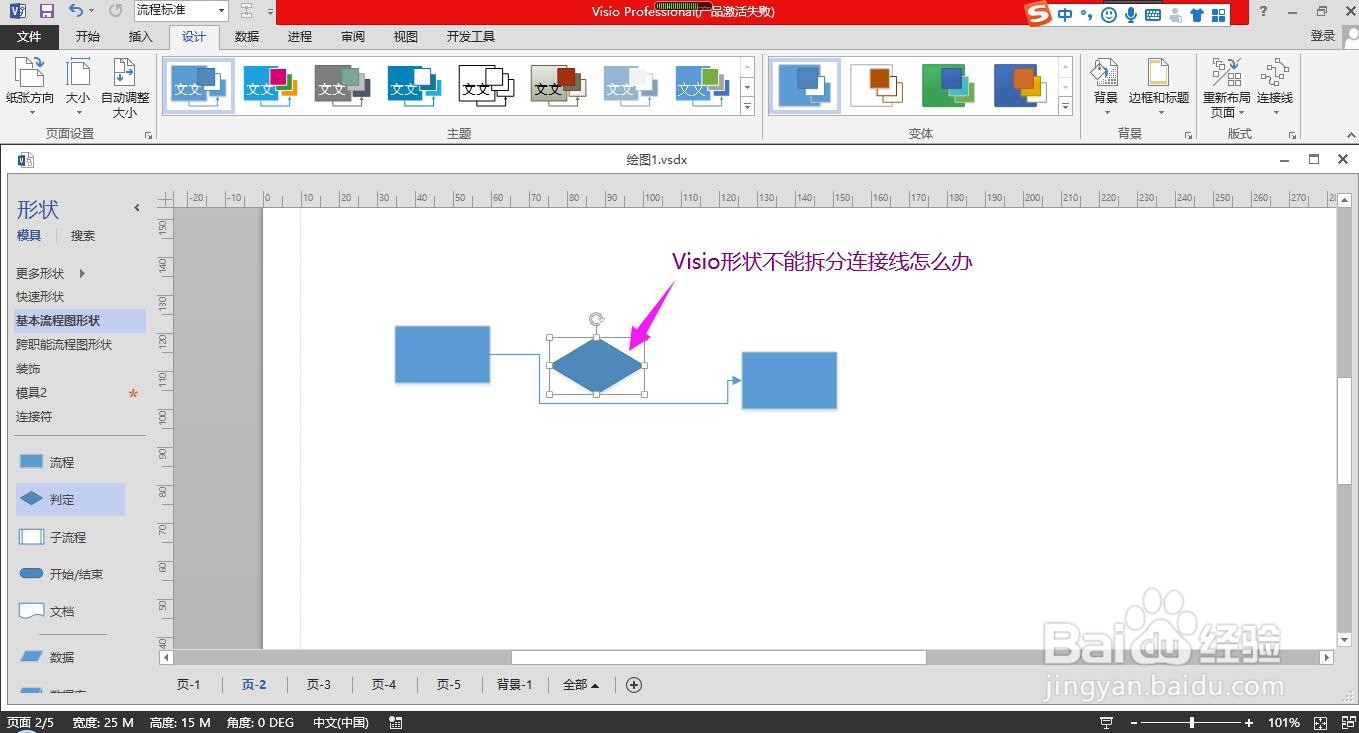Pick the 开始/结束 terminator shape
This screenshot has height=733, width=1359.
(62, 574)
